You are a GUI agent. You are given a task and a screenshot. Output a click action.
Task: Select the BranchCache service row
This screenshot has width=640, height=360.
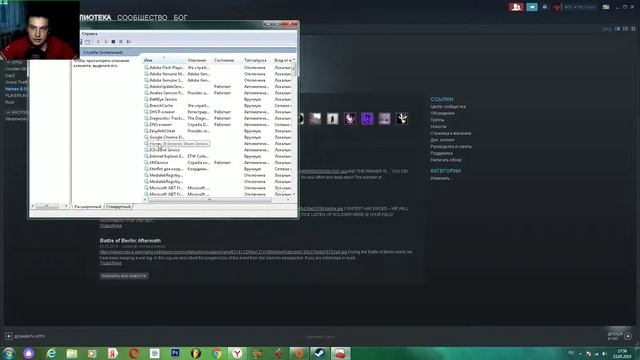(x=218, y=106)
